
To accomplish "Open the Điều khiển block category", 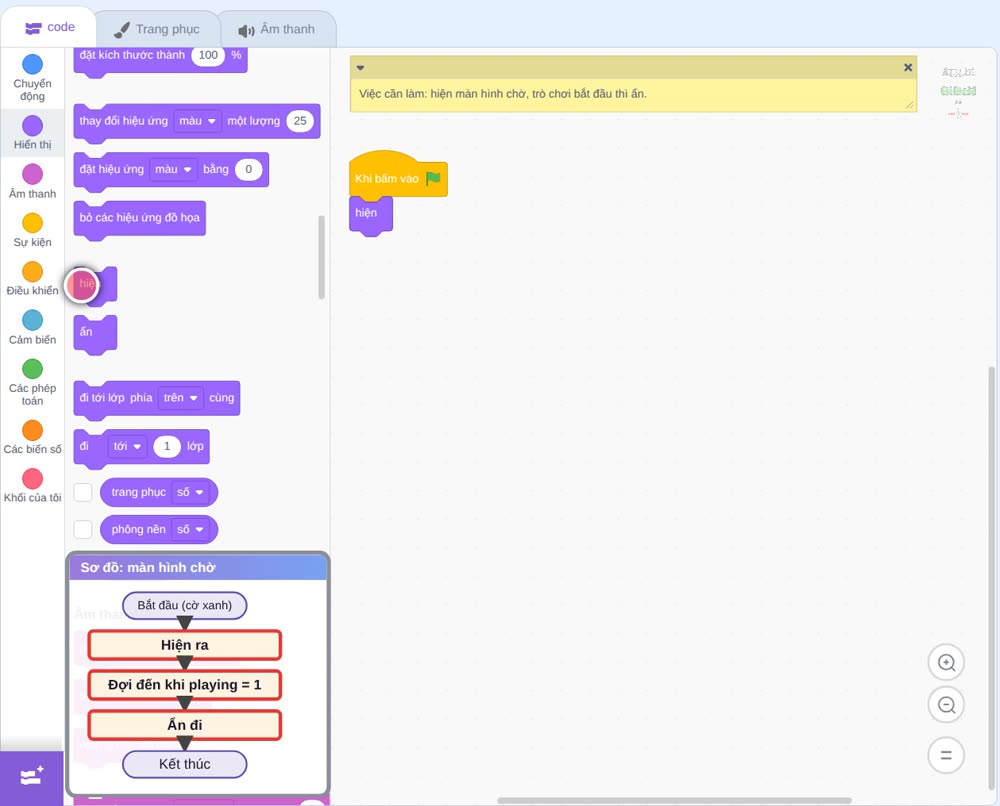I will (33, 279).
